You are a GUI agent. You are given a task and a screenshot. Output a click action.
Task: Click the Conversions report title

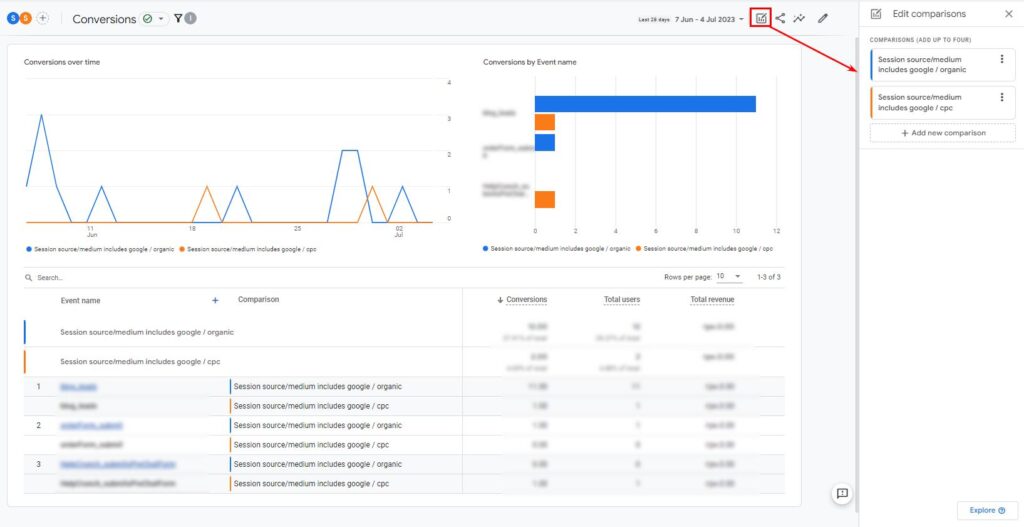[x=104, y=19]
